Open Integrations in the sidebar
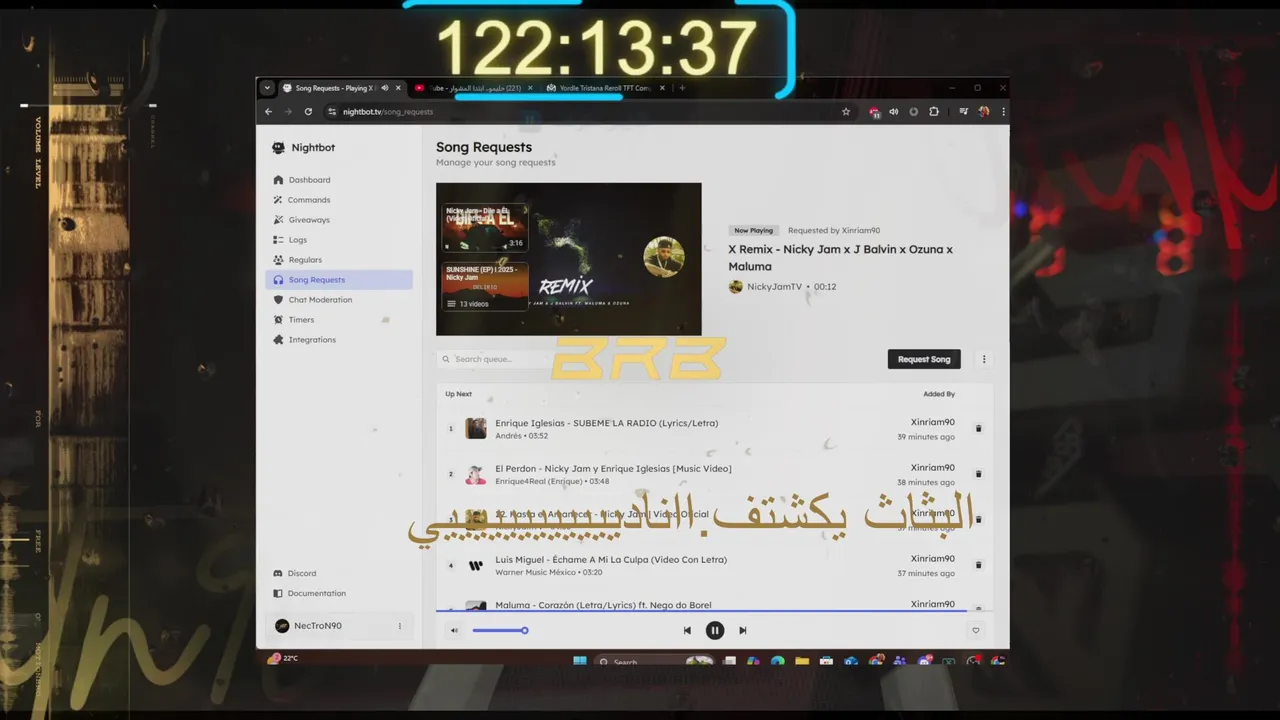Screen dimensions: 1280x720 (339, 340)
